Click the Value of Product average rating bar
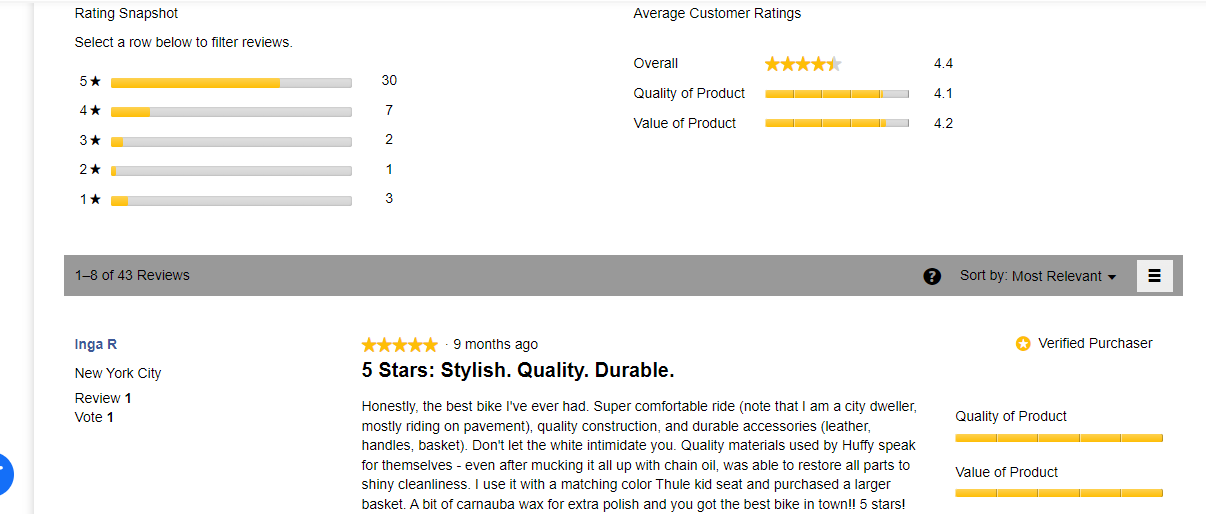 (836, 123)
